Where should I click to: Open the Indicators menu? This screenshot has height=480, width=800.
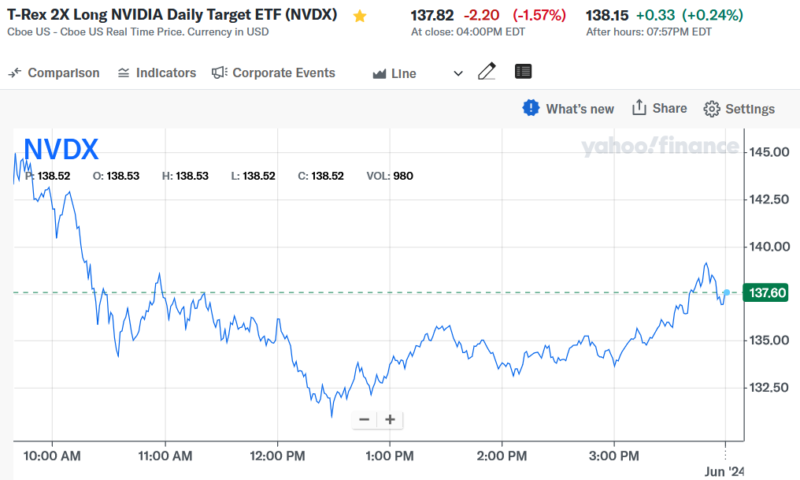click(x=156, y=73)
